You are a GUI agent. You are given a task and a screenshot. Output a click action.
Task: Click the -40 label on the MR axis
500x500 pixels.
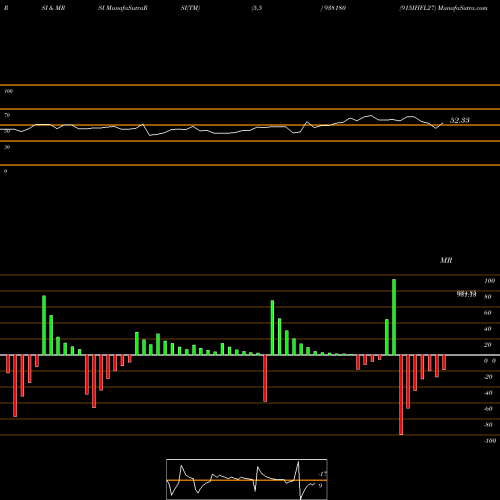(488, 393)
